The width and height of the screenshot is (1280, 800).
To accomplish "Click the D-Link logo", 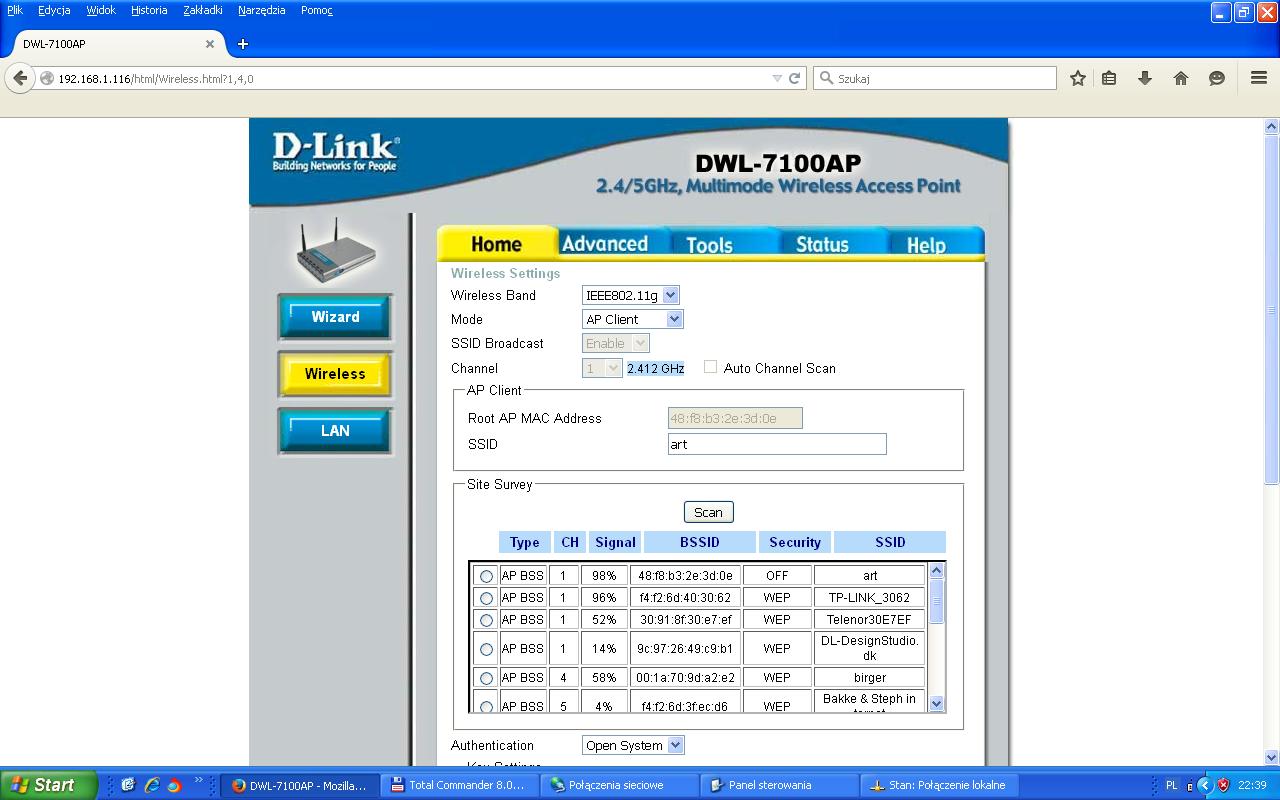I will coord(336,153).
